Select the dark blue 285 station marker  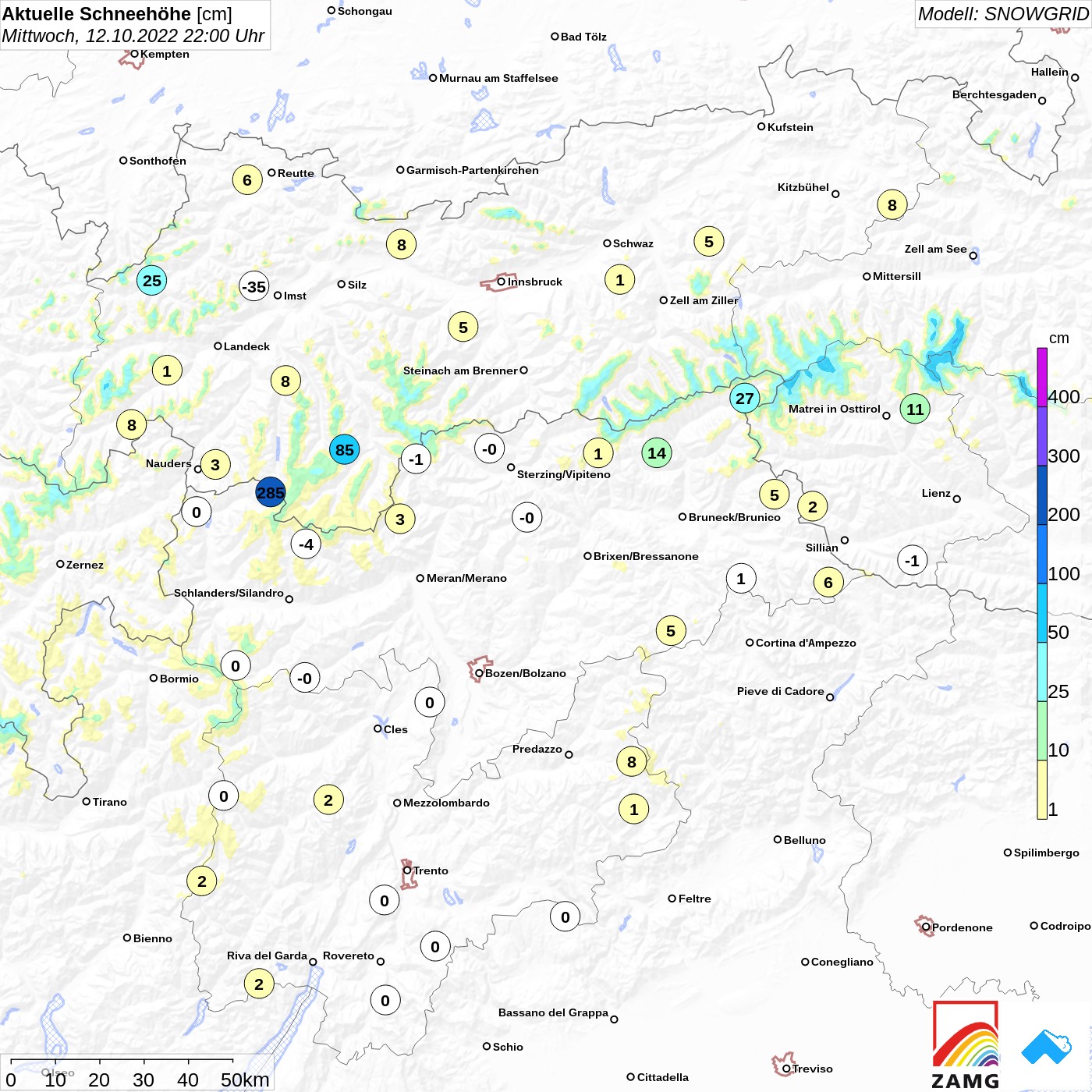pos(271,492)
